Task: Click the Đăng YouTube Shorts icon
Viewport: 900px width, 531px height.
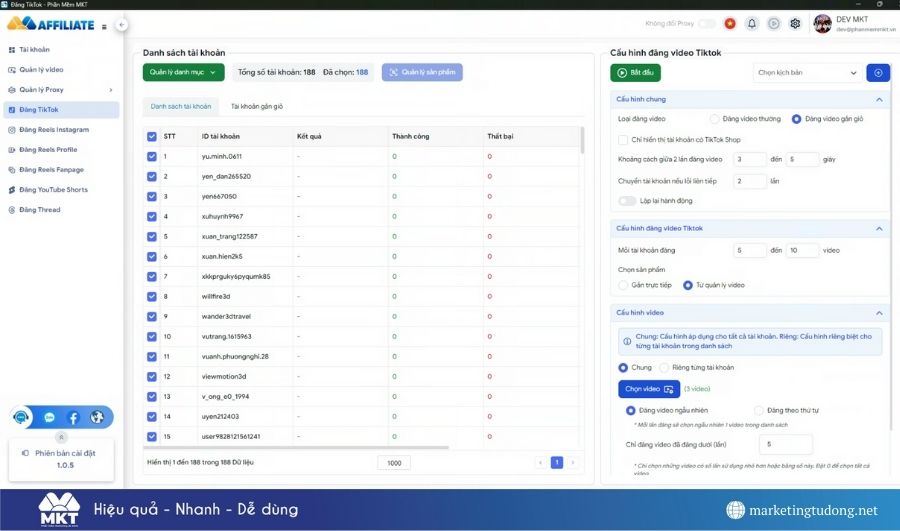Action: coord(11,190)
